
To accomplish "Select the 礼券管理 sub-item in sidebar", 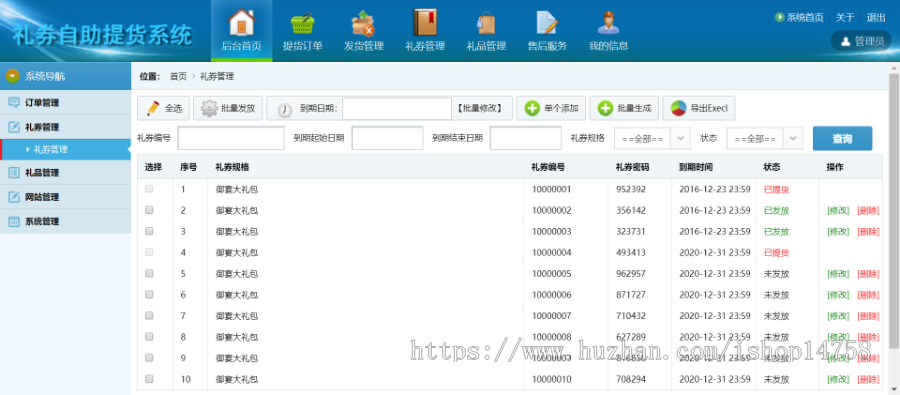I will pyautogui.click(x=65, y=149).
